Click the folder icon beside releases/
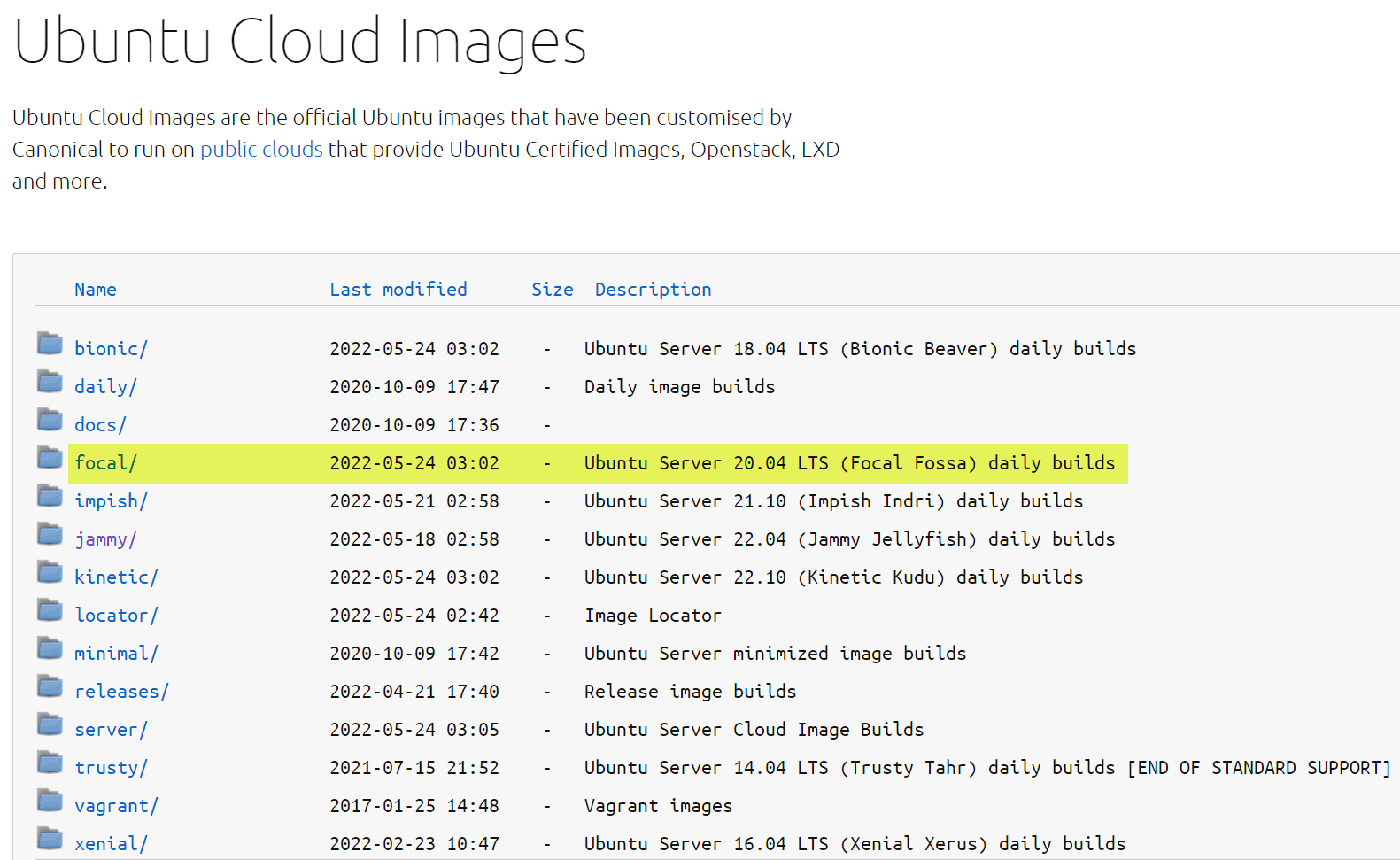This screenshot has height=860, width=1400. [x=50, y=686]
